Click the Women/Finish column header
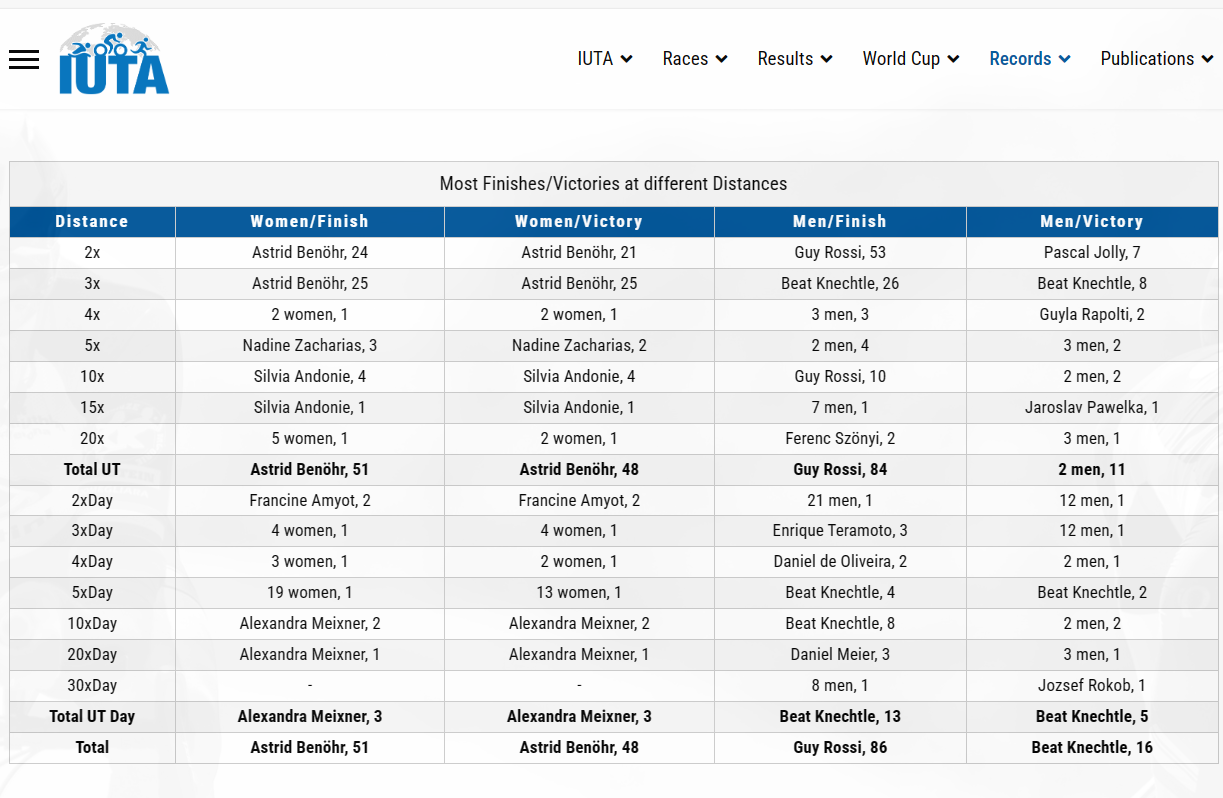Image resolution: width=1223 pixels, height=798 pixels. [310, 222]
